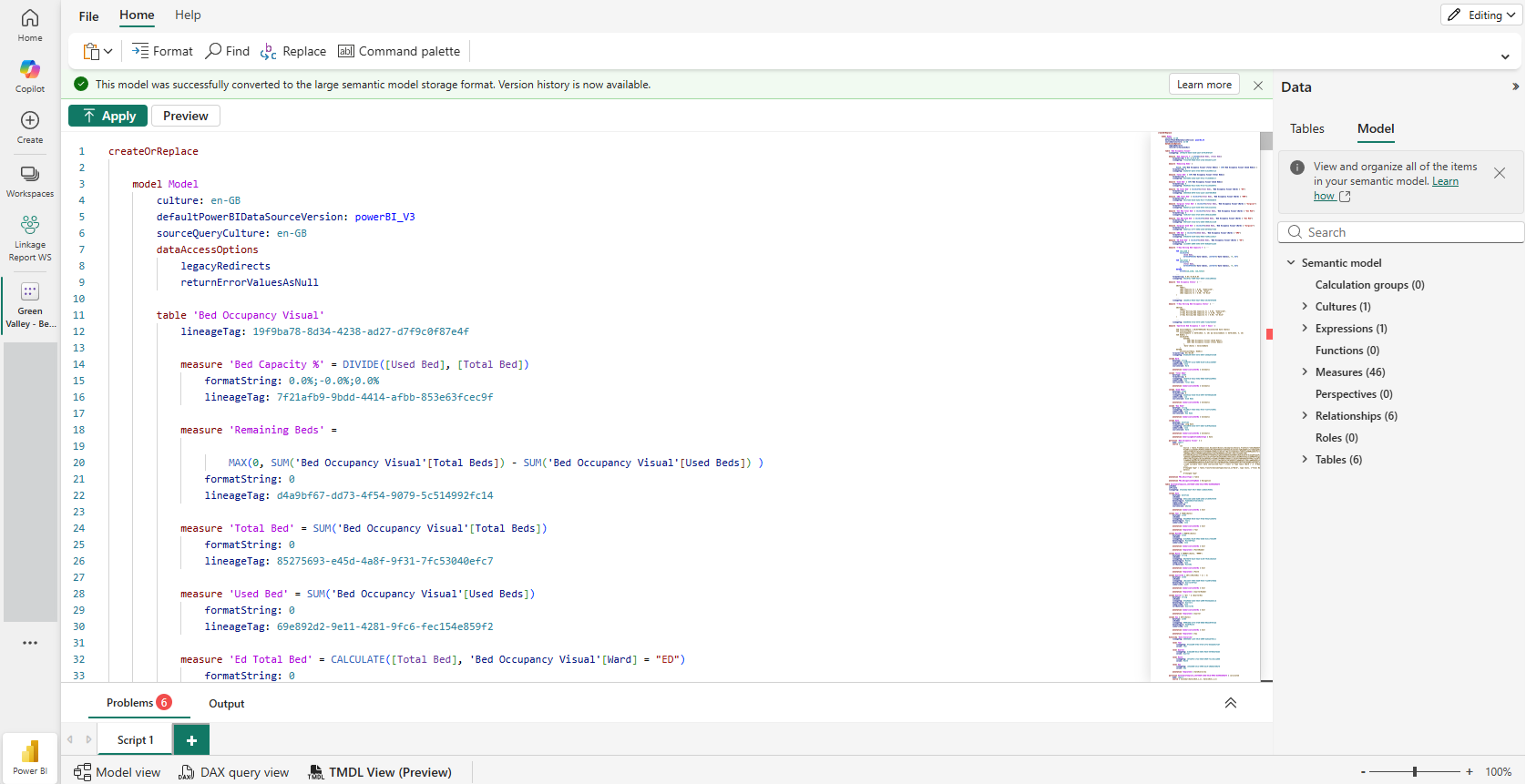Open the more options ellipsis in sidebar

pos(30,643)
